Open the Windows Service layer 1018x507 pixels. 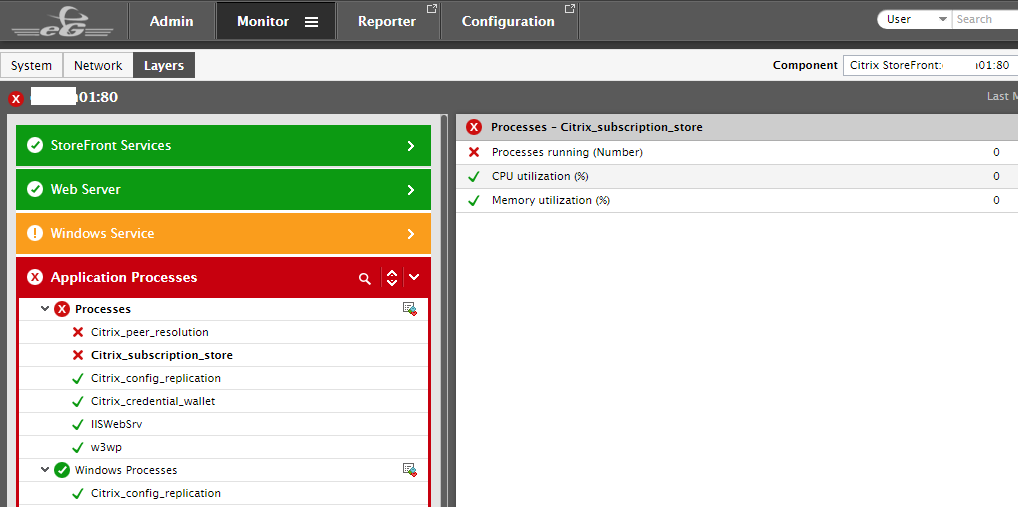tap(223, 234)
